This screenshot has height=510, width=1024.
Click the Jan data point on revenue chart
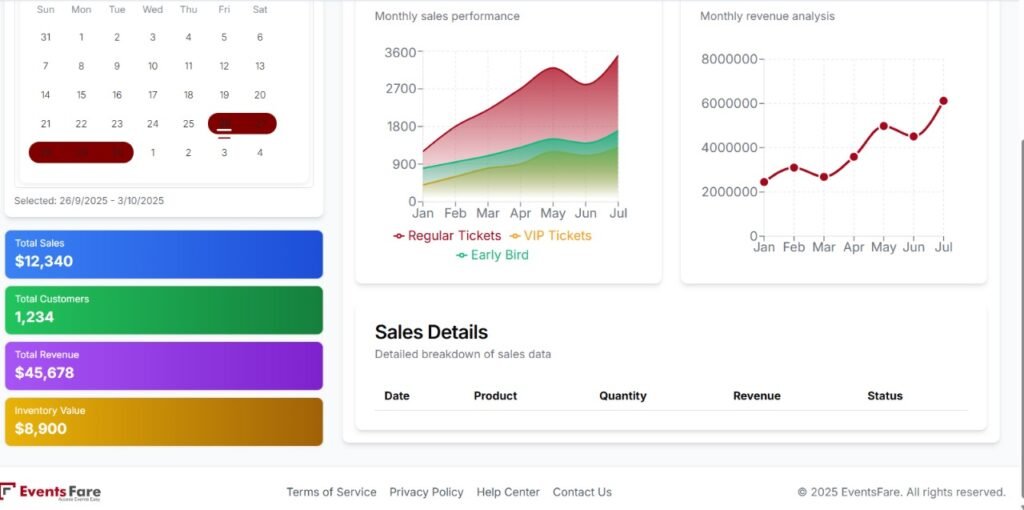pyautogui.click(x=764, y=182)
